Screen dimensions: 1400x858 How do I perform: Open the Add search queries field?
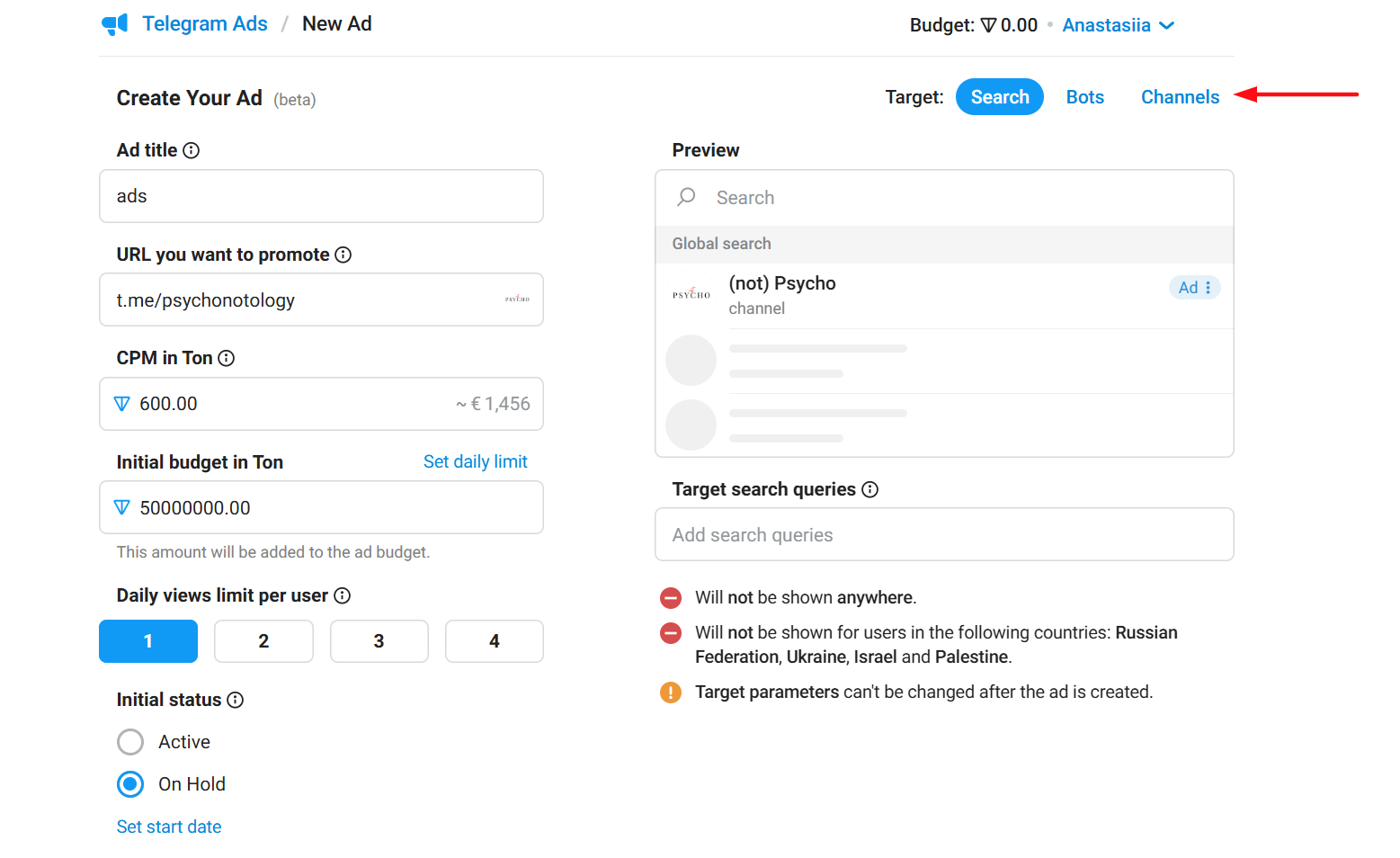coord(944,535)
